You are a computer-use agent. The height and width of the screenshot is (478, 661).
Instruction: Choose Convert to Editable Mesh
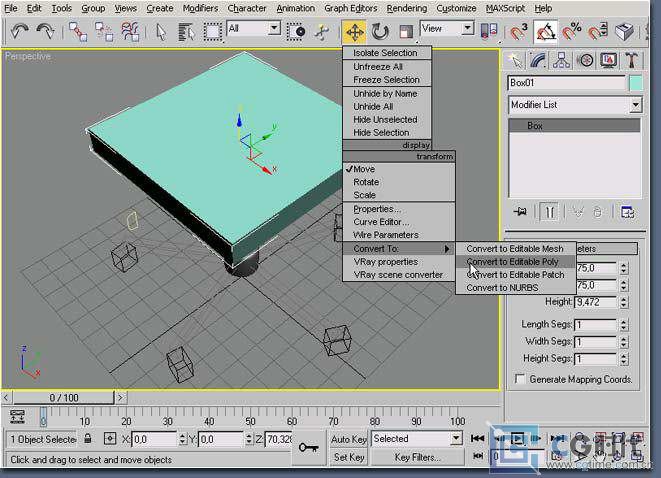coord(516,249)
